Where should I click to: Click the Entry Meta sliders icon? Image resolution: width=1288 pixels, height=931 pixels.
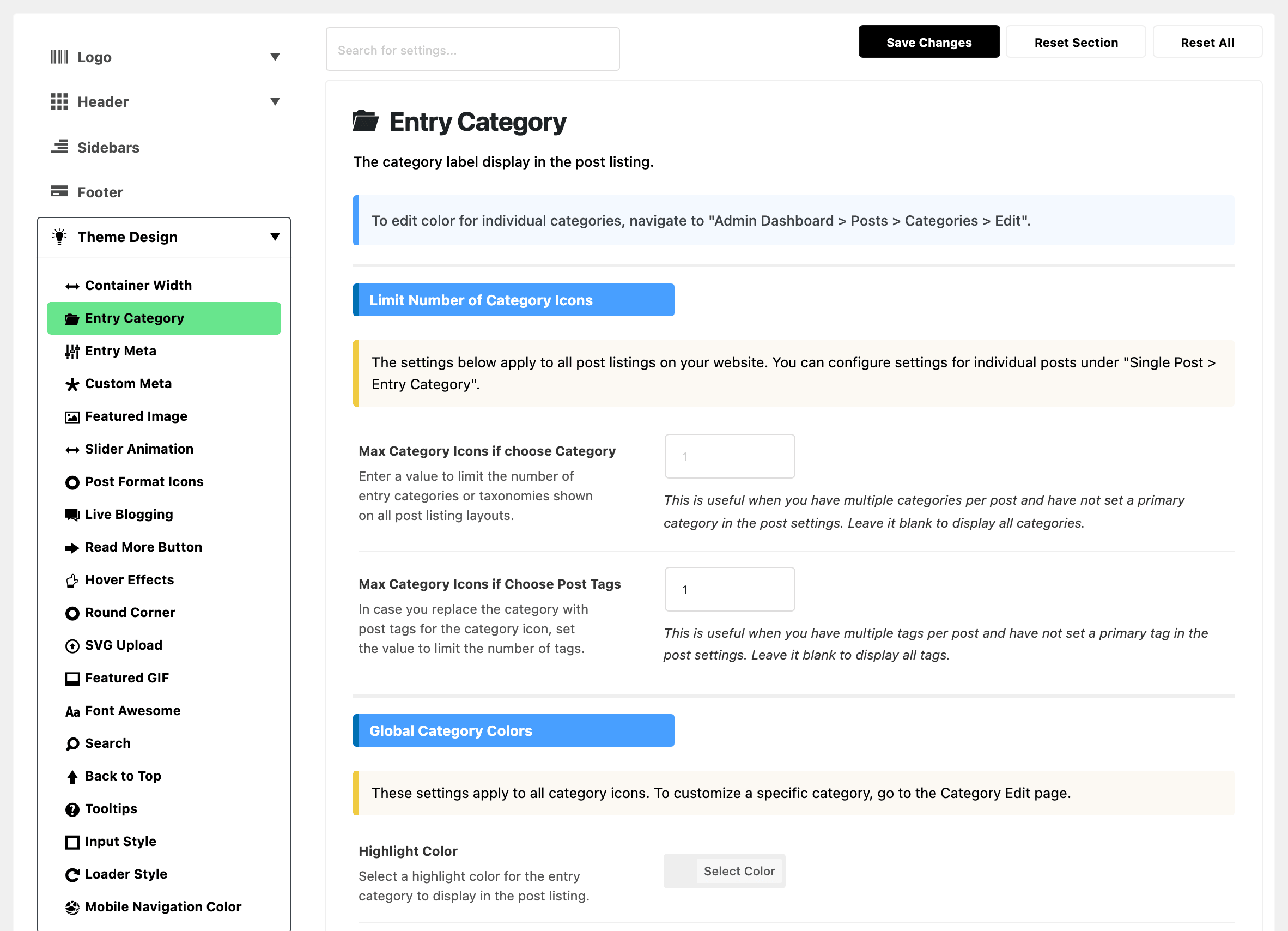coord(72,352)
